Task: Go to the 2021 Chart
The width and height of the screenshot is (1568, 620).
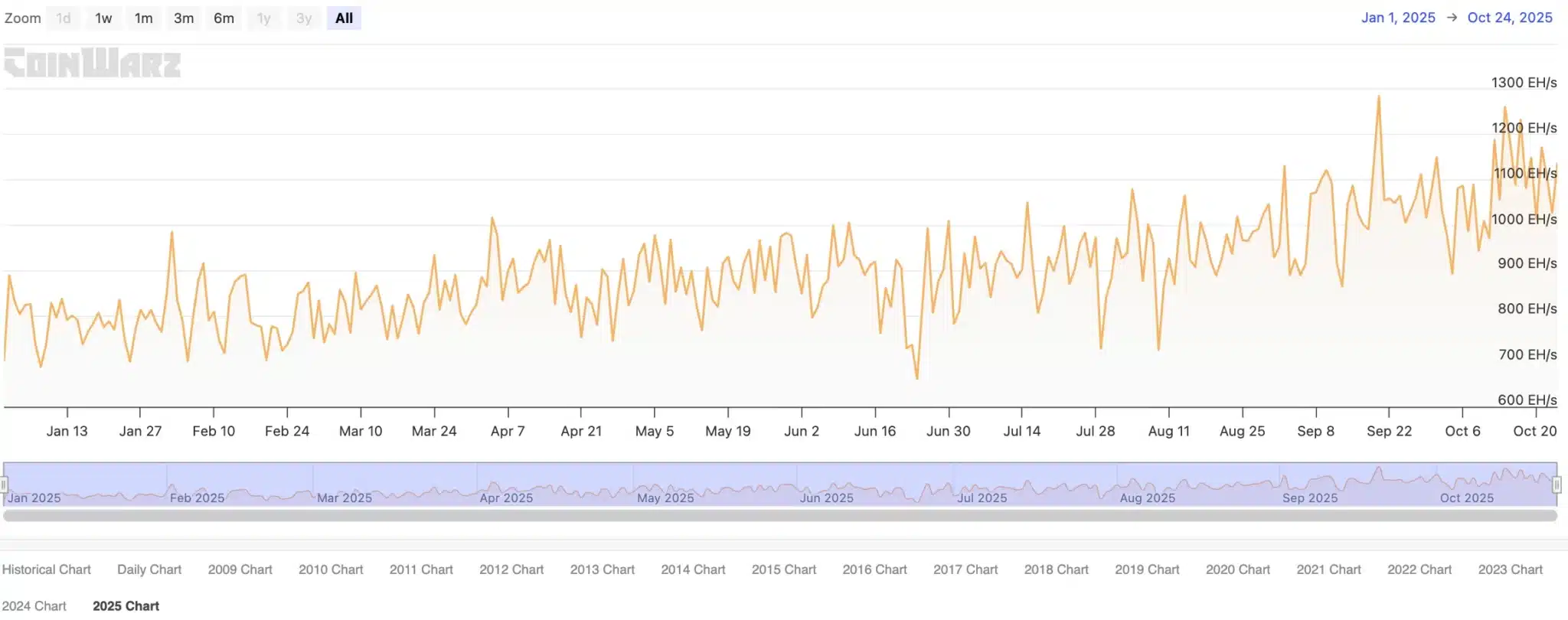Action: [x=1328, y=569]
